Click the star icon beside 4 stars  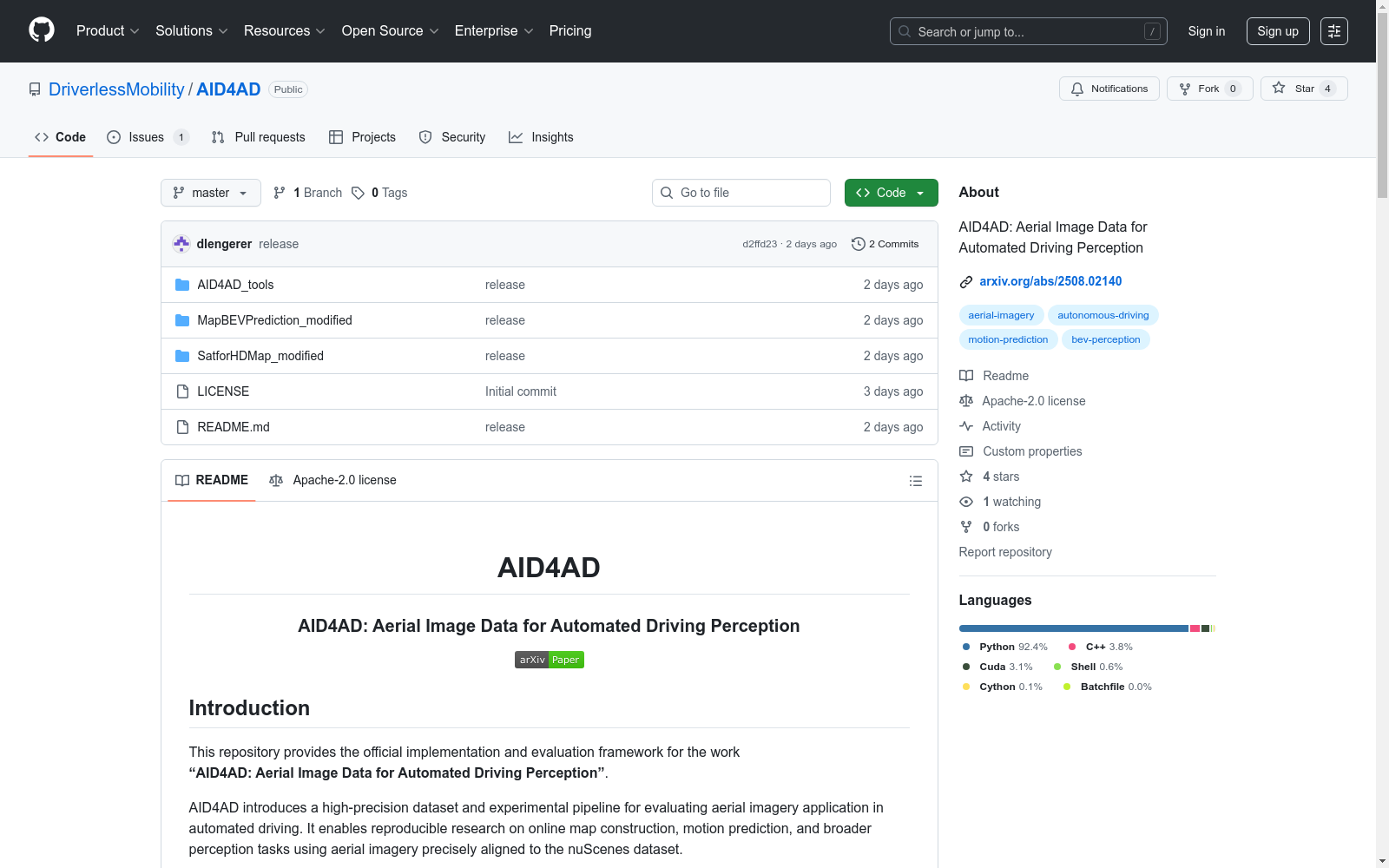coord(966,477)
